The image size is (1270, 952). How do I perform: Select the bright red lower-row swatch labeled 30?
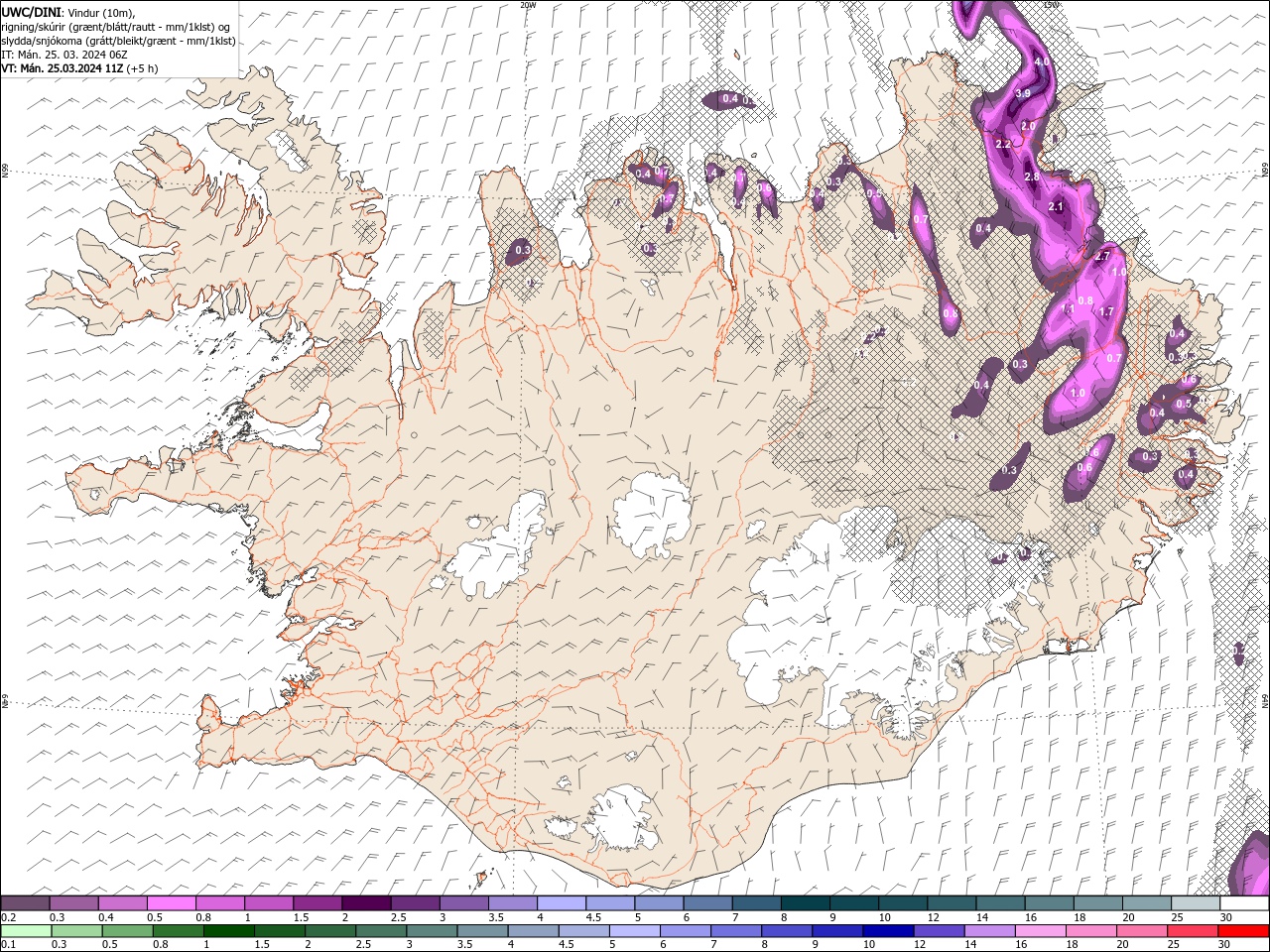click(1244, 931)
